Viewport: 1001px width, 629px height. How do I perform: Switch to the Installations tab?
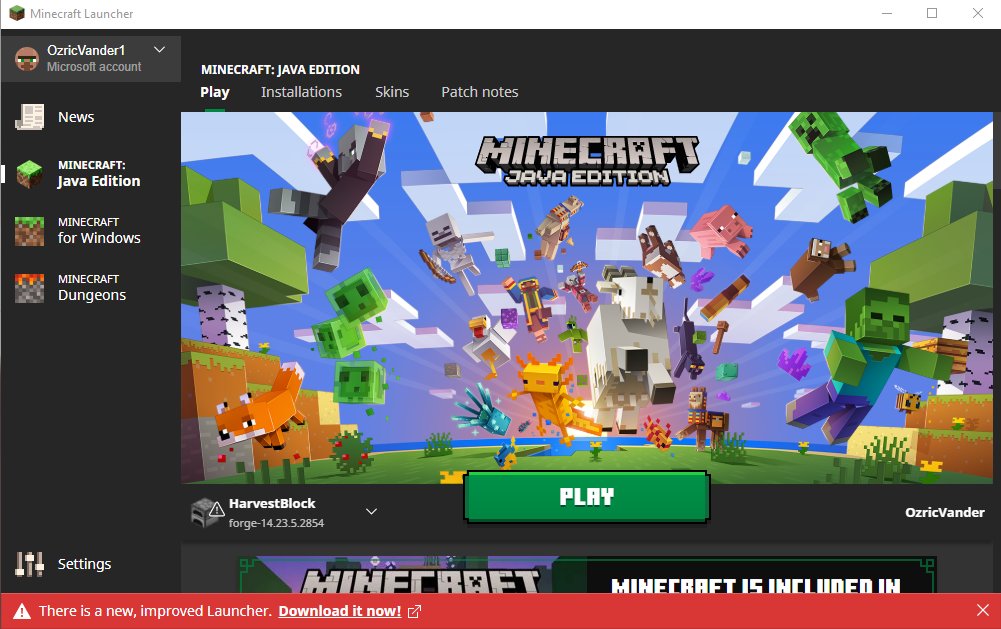301,92
